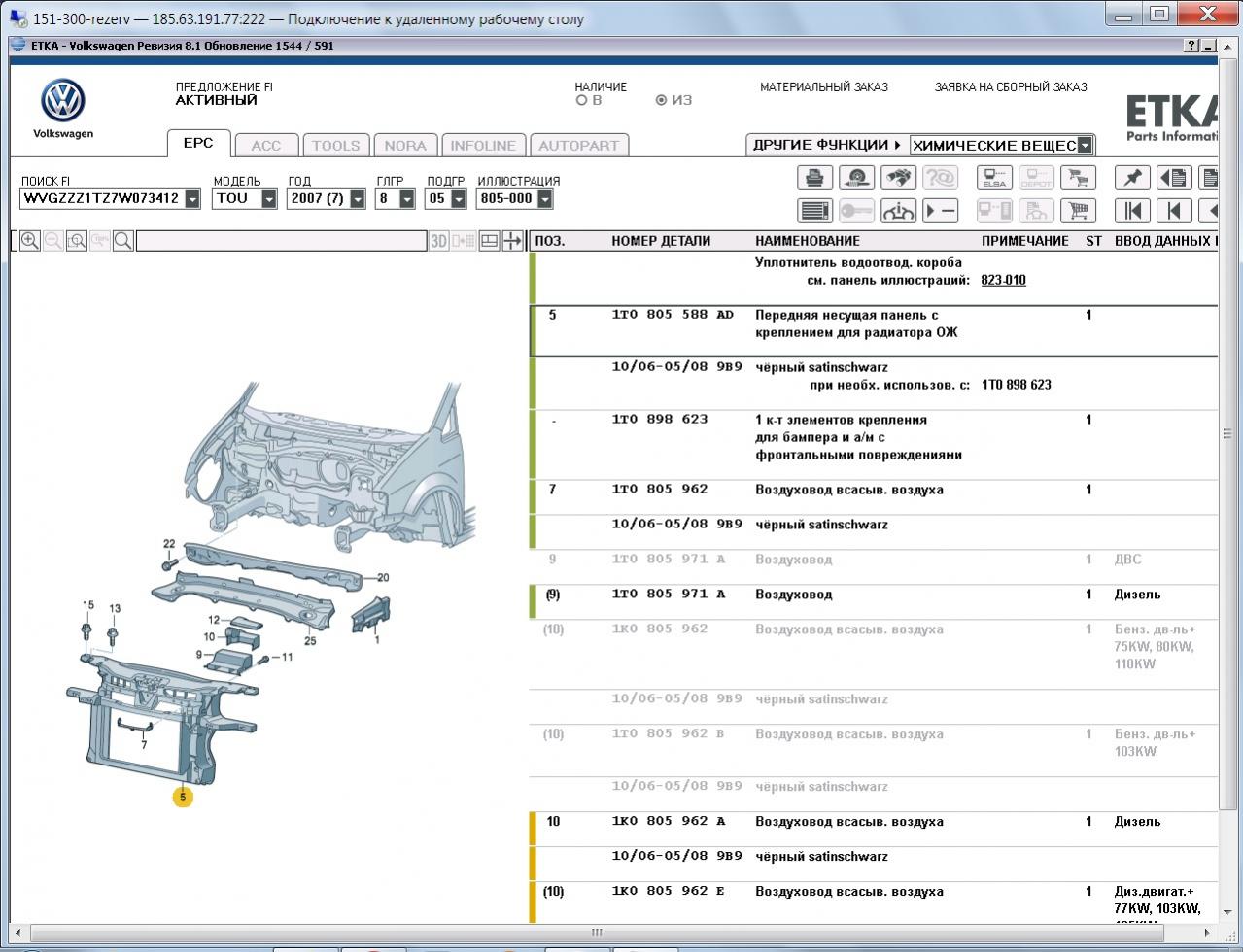Expand the ГЛГР dropdown showing 8
Image resolution: width=1243 pixels, height=952 pixels.
pos(407,199)
